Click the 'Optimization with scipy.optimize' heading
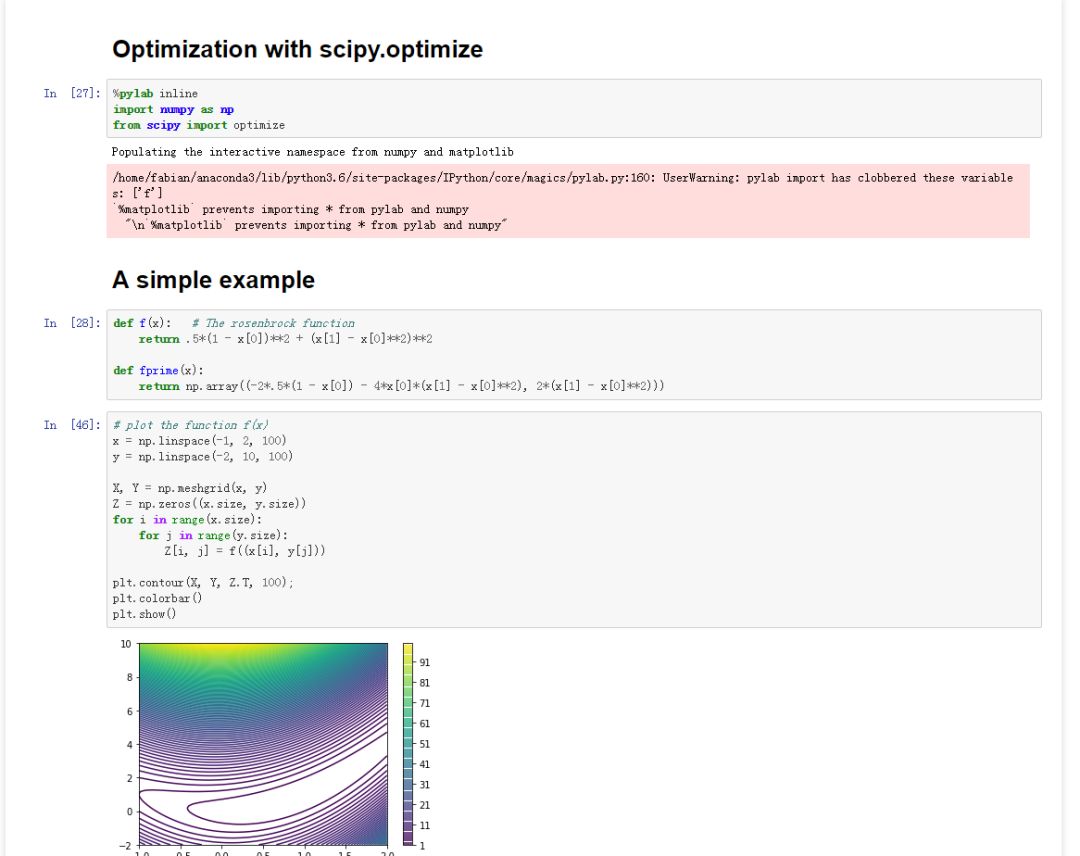The height and width of the screenshot is (856, 1080). tap(297, 50)
